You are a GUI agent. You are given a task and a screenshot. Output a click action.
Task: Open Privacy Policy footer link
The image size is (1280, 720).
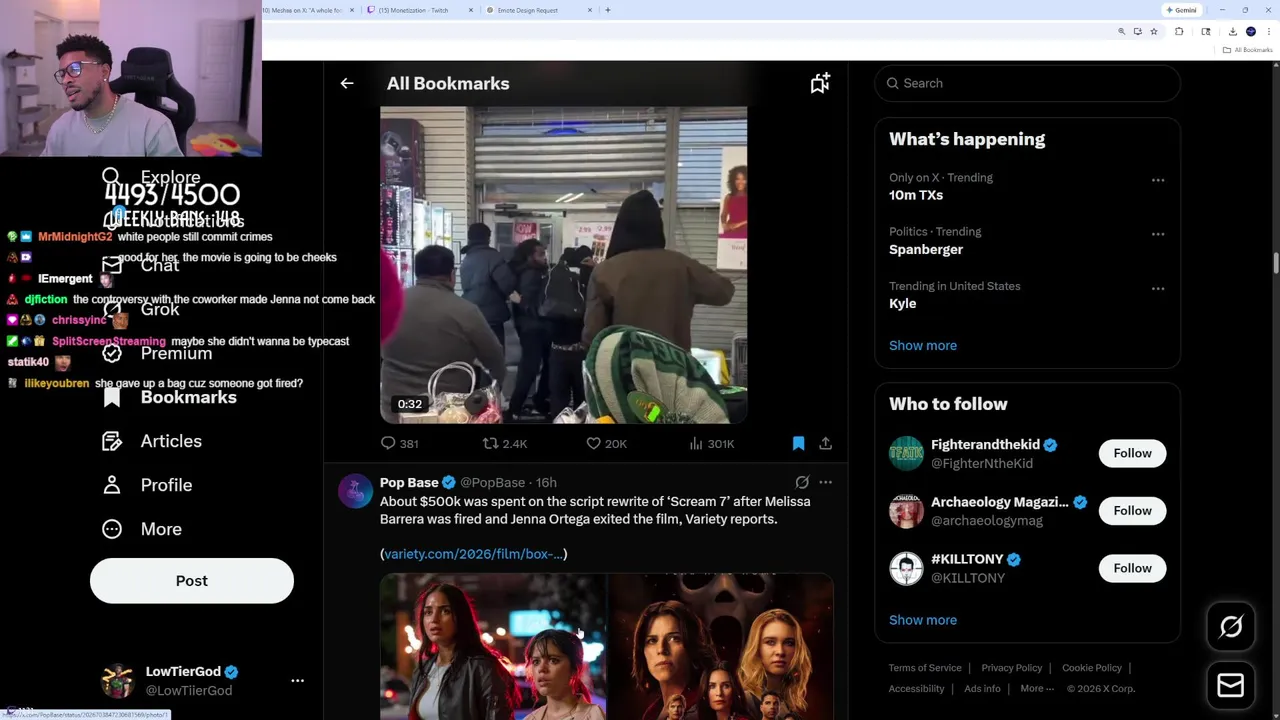pyautogui.click(x=1012, y=668)
